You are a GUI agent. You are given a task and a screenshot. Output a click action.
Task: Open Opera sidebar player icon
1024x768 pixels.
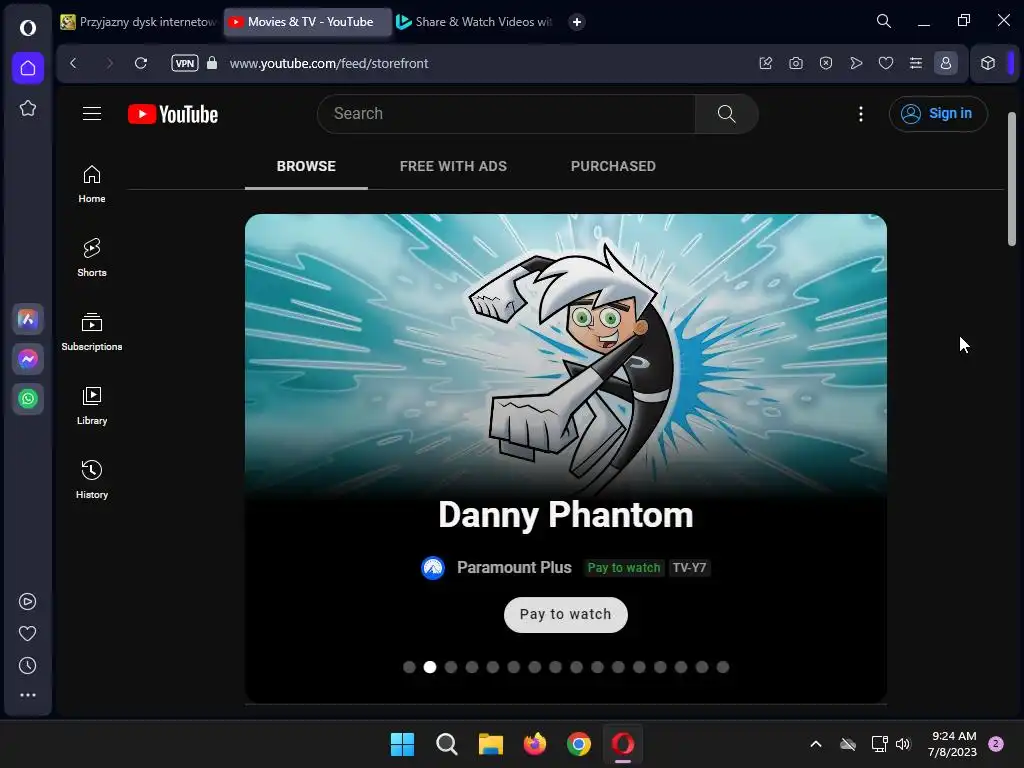(27, 601)
